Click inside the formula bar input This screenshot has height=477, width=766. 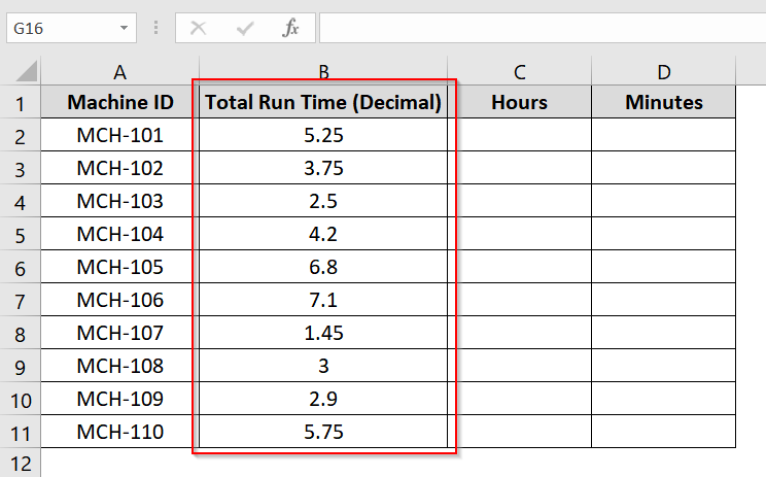tap(542, 28)
